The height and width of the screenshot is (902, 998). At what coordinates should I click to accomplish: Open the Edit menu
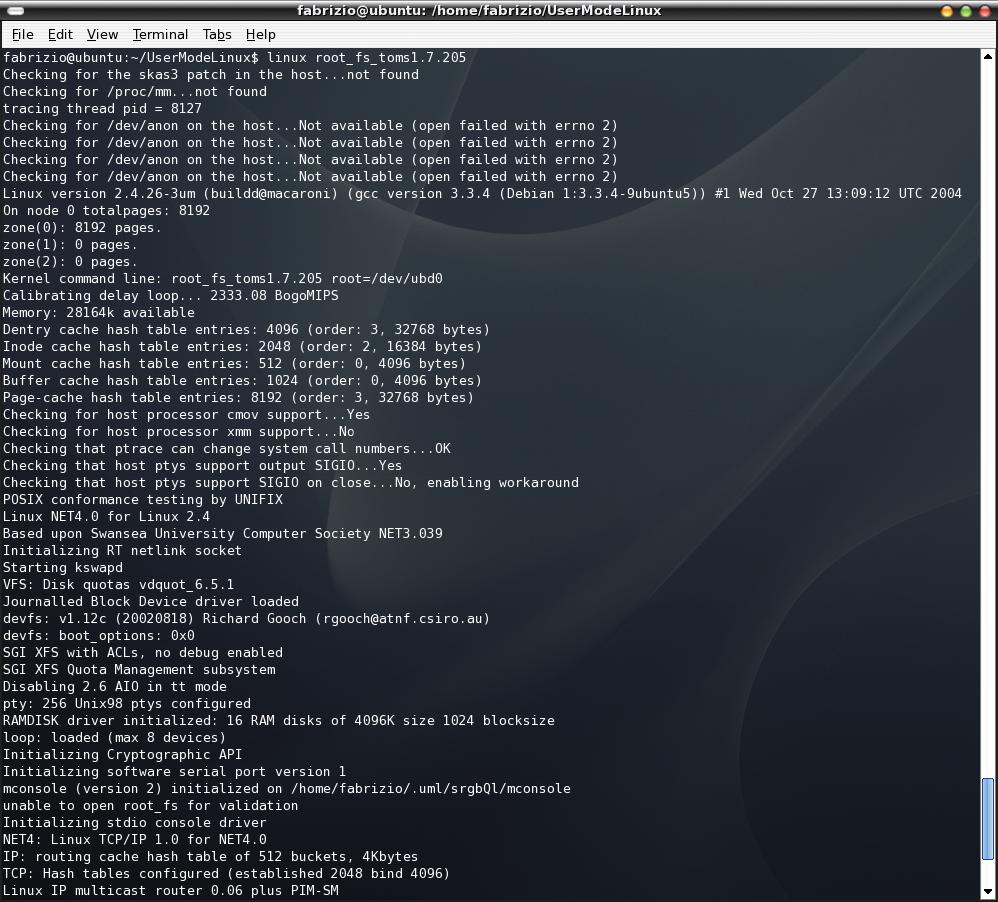[60, 34]
